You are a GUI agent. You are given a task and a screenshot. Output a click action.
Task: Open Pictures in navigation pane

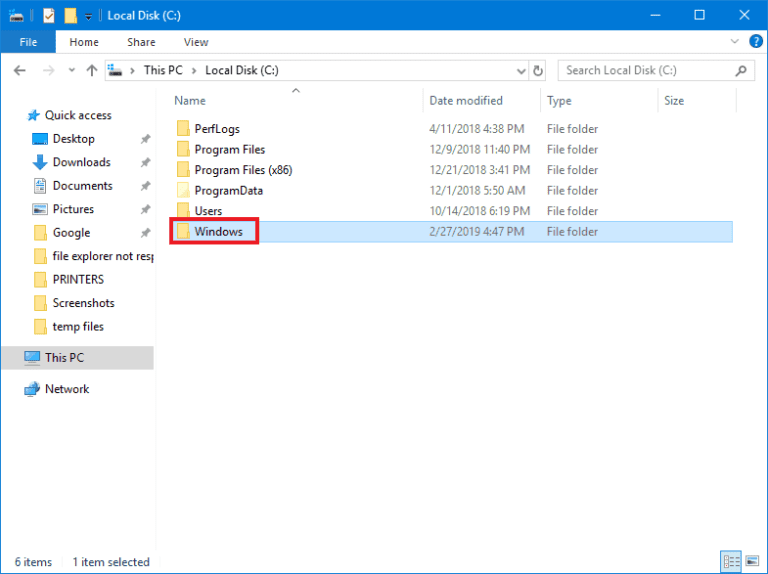73,209
